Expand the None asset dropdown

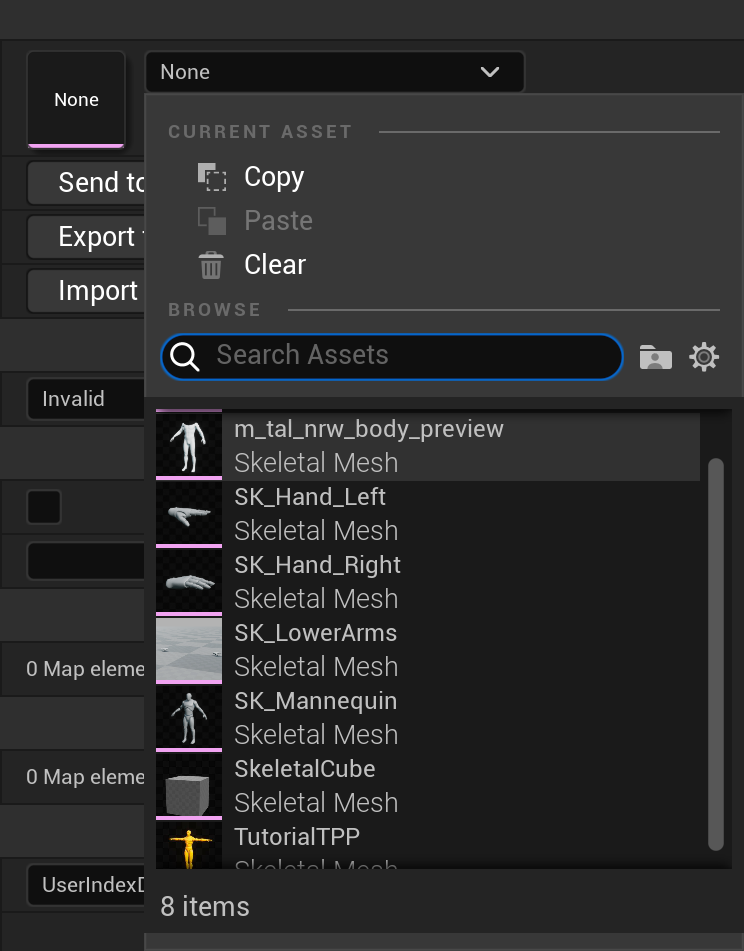[334, 72]
